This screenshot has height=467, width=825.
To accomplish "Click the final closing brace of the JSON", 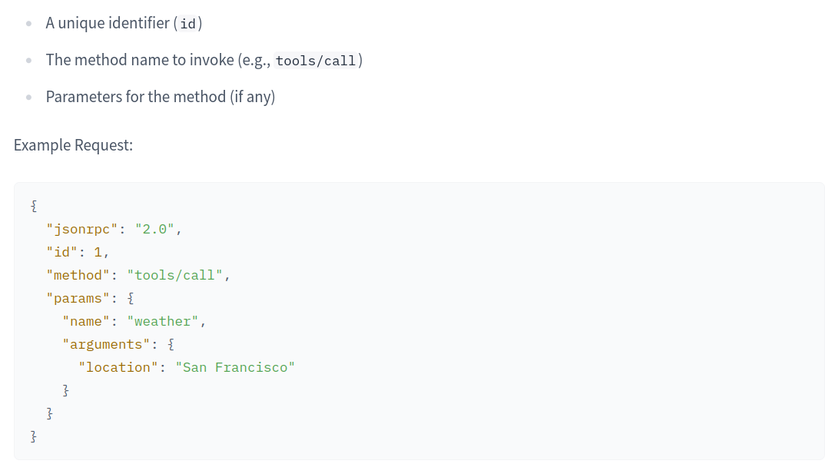I will click(x=34, y=436).
